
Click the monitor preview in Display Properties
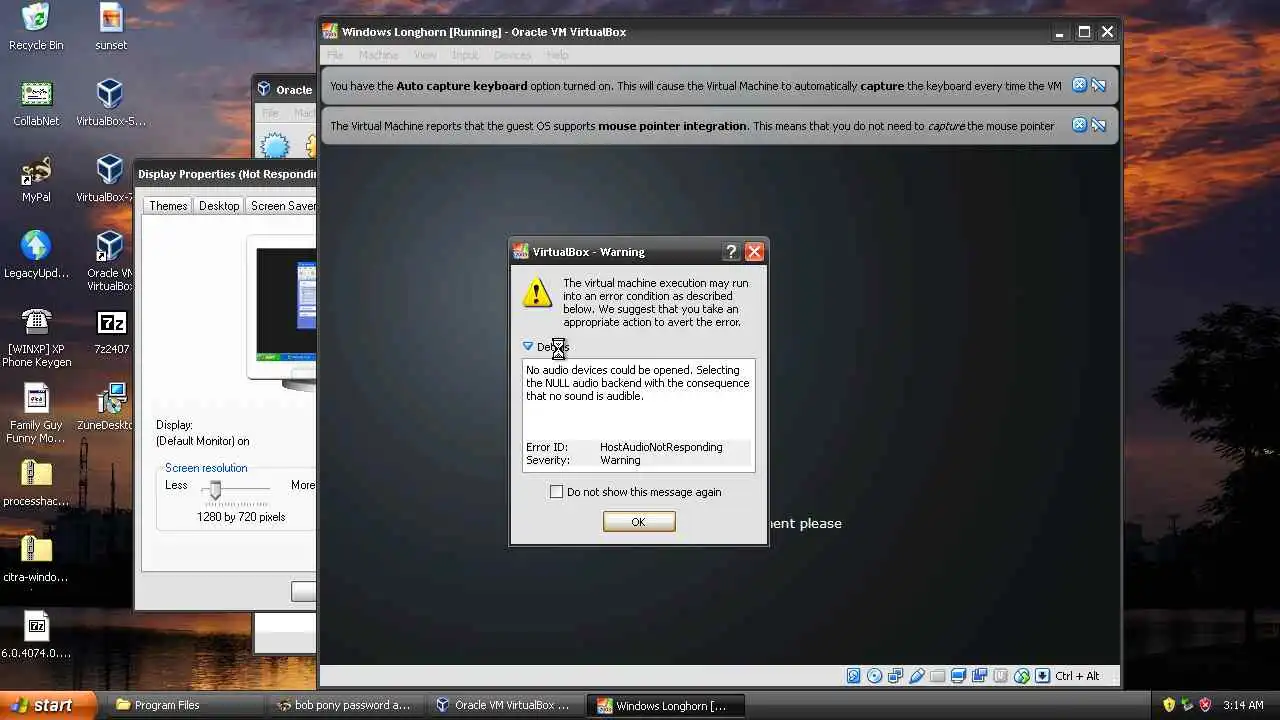[285, 305]
